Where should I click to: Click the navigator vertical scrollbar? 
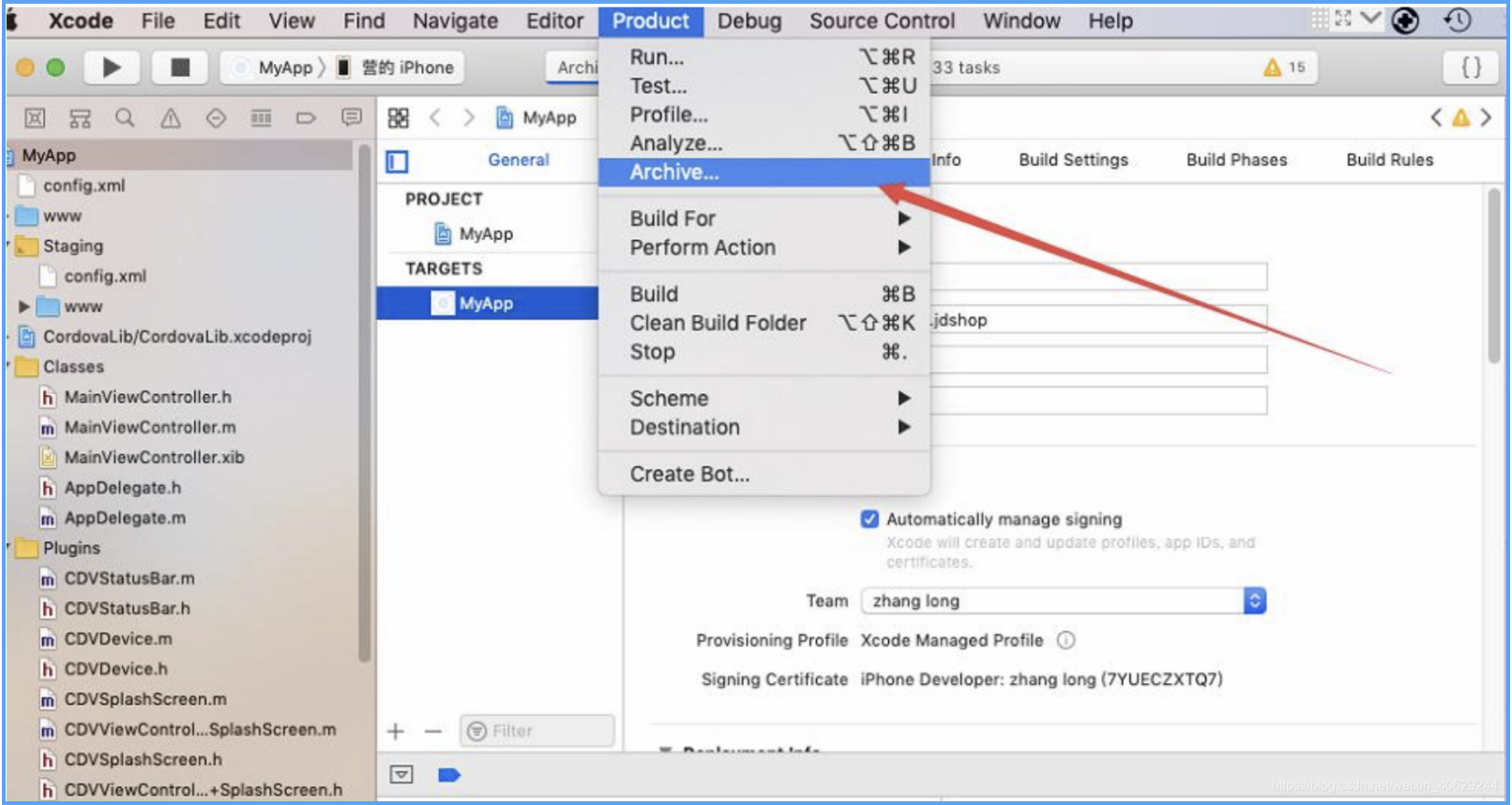[364, 403]
